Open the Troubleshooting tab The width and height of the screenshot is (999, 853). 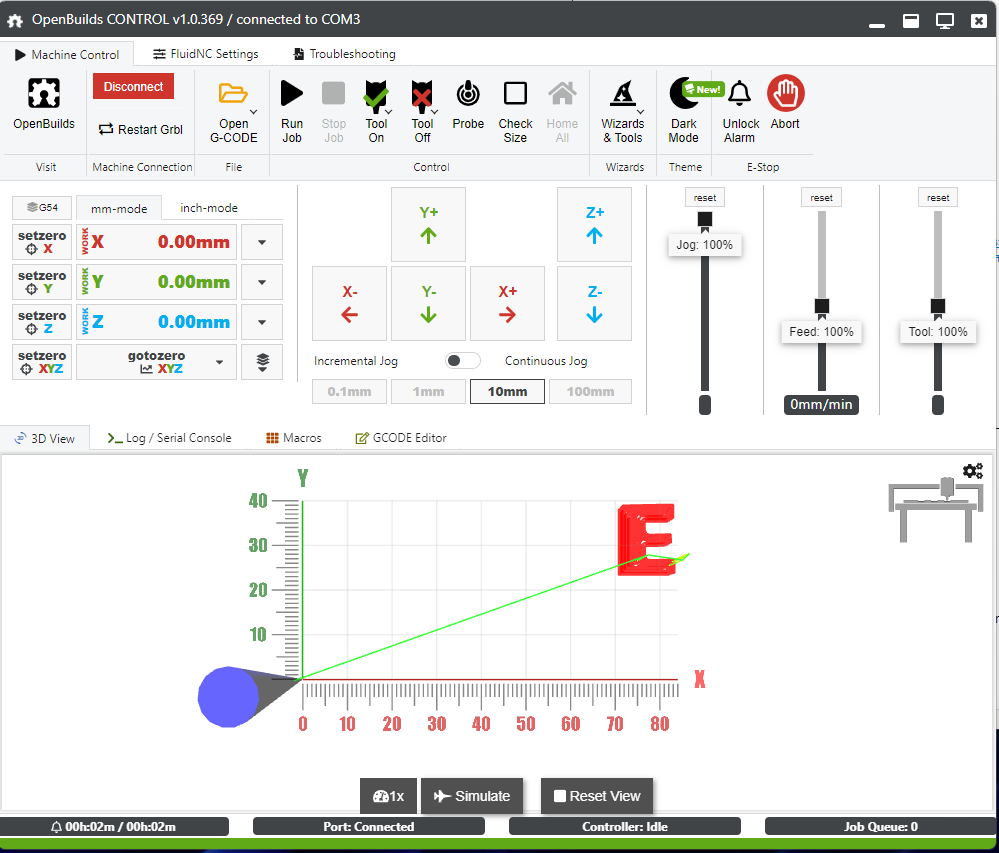coord(344,54)
